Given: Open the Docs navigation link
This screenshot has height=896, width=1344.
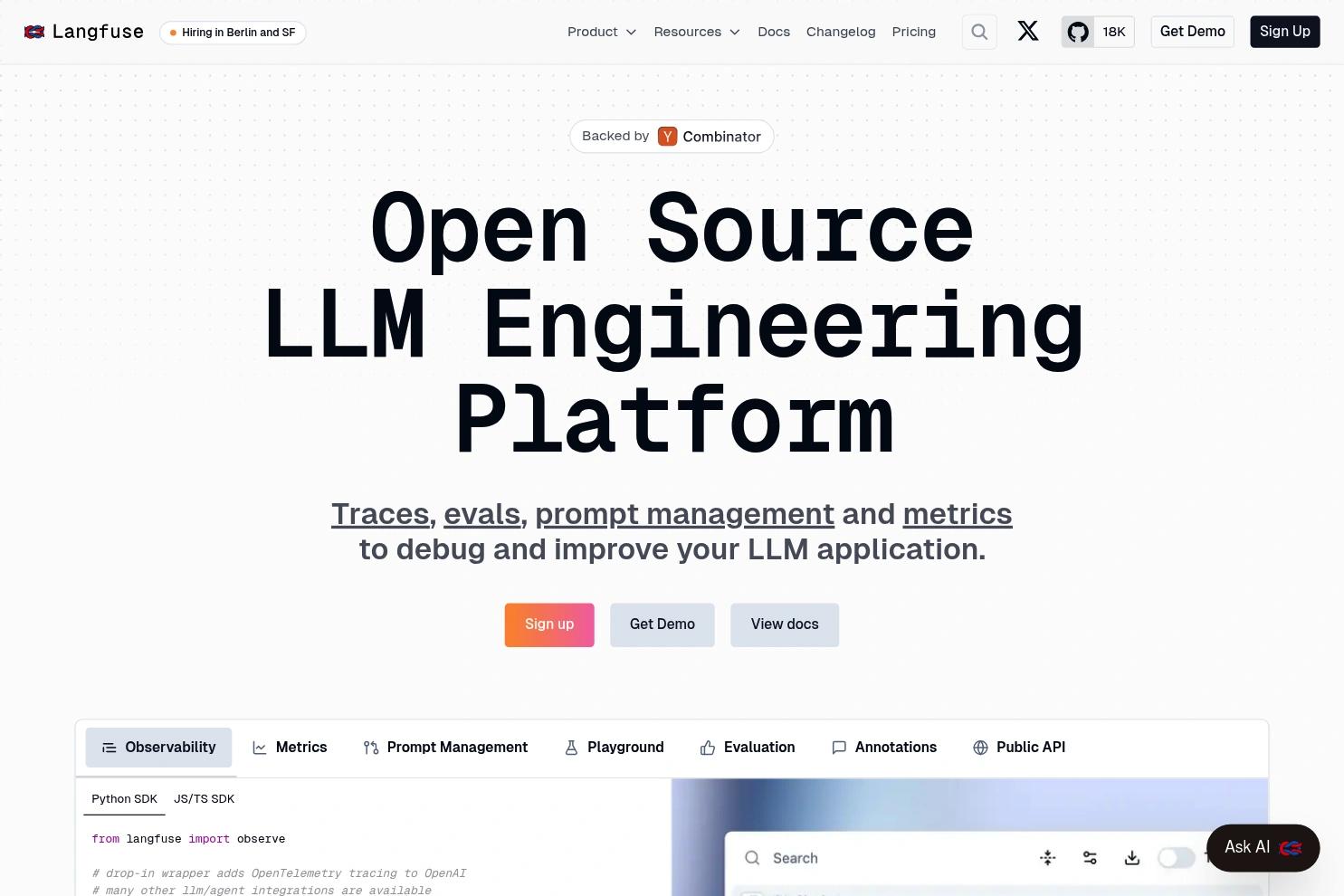Looking at the screenshot, I should pyautogui.click(x=774, y=32).
